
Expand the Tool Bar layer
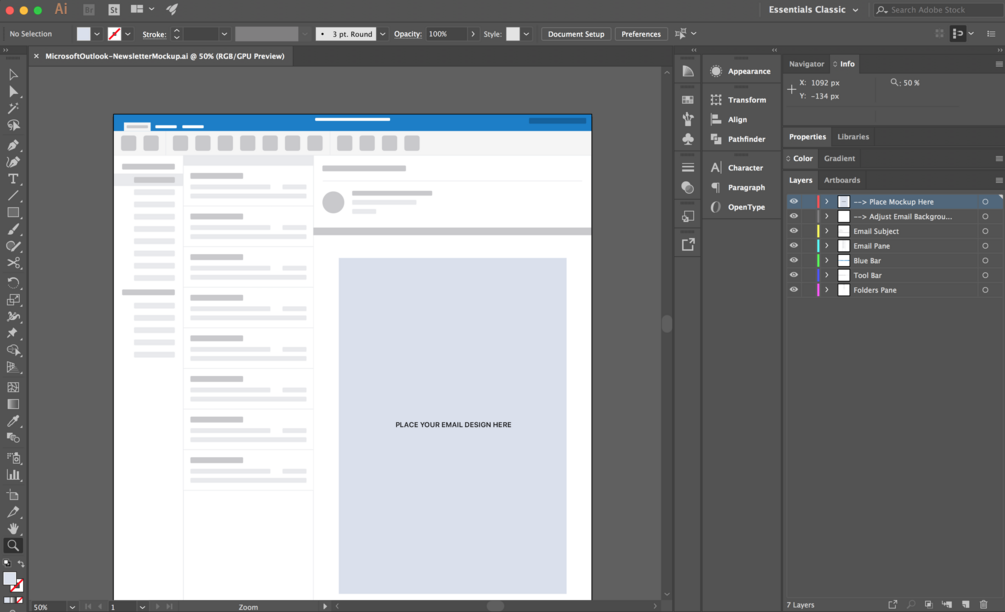pyautogui.click(x=827, y=275)
